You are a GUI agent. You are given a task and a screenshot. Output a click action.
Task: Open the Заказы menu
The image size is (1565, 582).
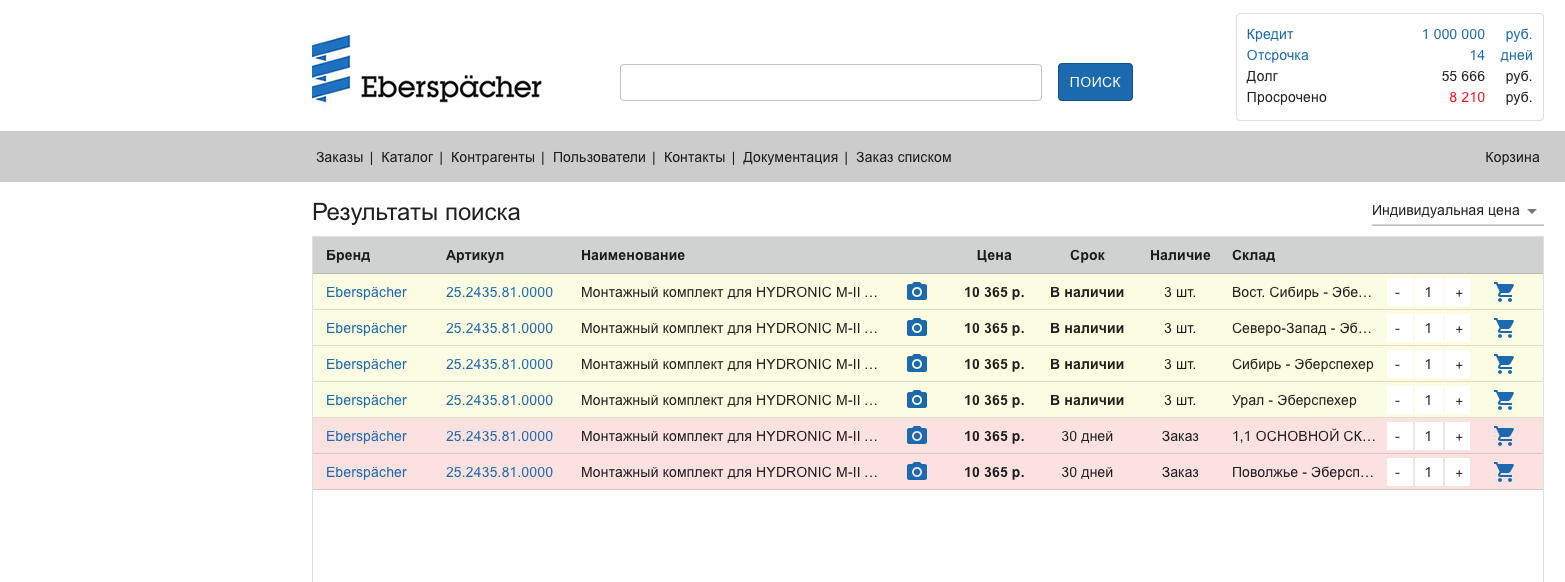click(x=340, y=157)
